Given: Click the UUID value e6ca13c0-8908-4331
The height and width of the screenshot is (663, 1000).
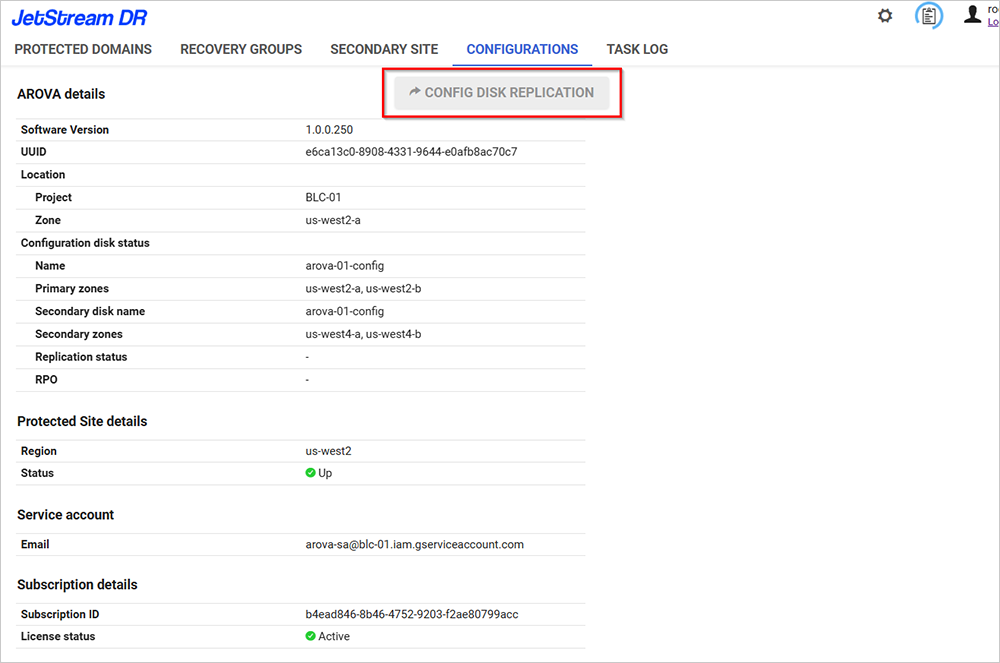Looking at the screenshot, I should 411,152.
